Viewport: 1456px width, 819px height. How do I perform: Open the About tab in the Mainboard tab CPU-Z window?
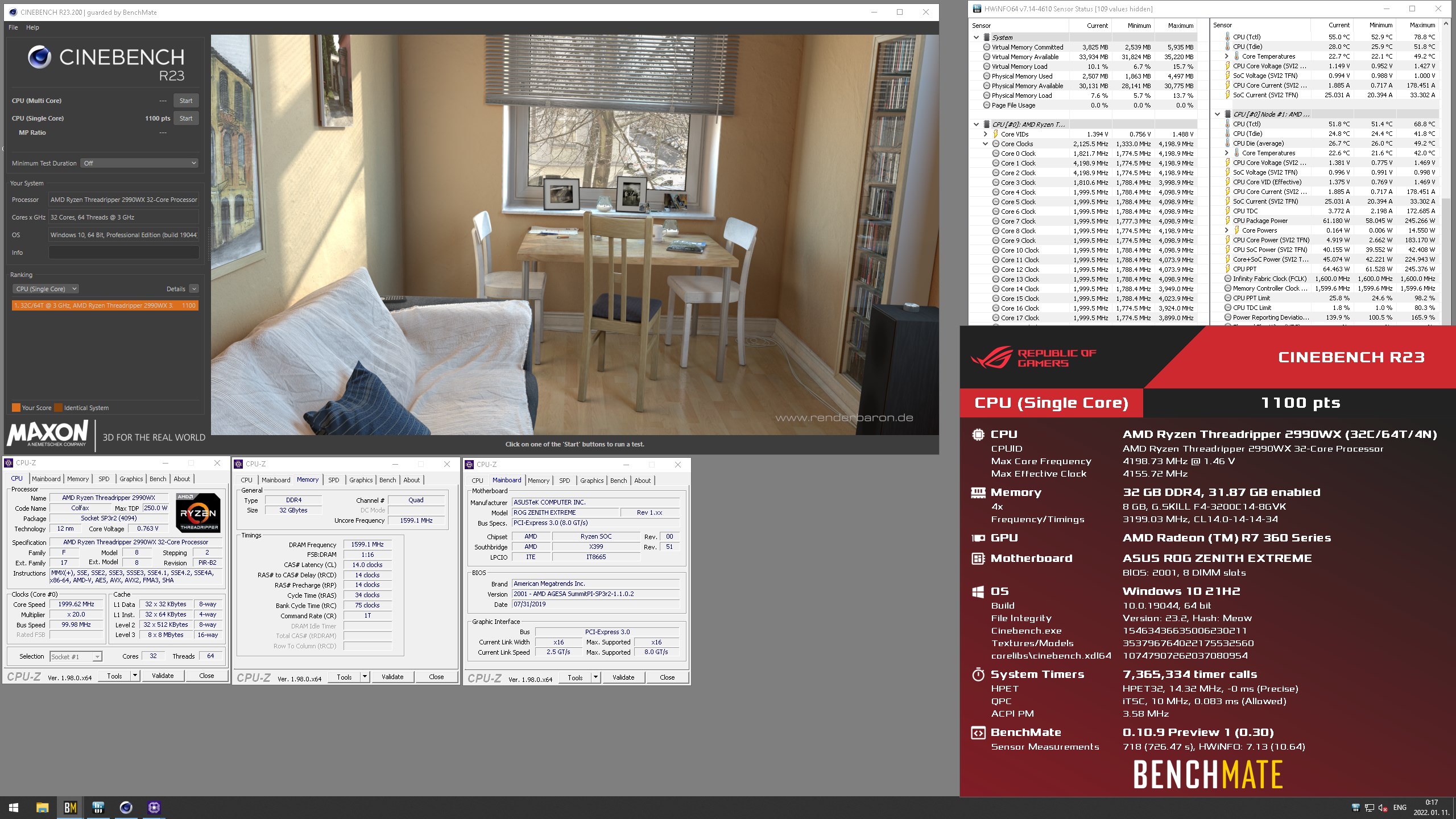tap(643, 481)
